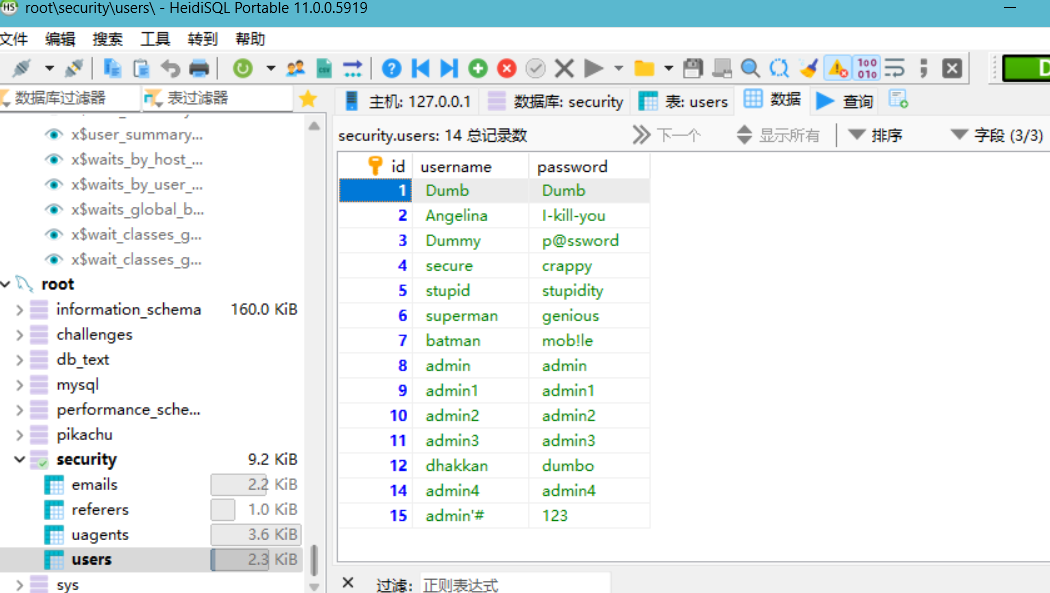The image size is (1050, 593).
Task: Click the 数据库过滤器 input field
Action: [x=71, y=98]
